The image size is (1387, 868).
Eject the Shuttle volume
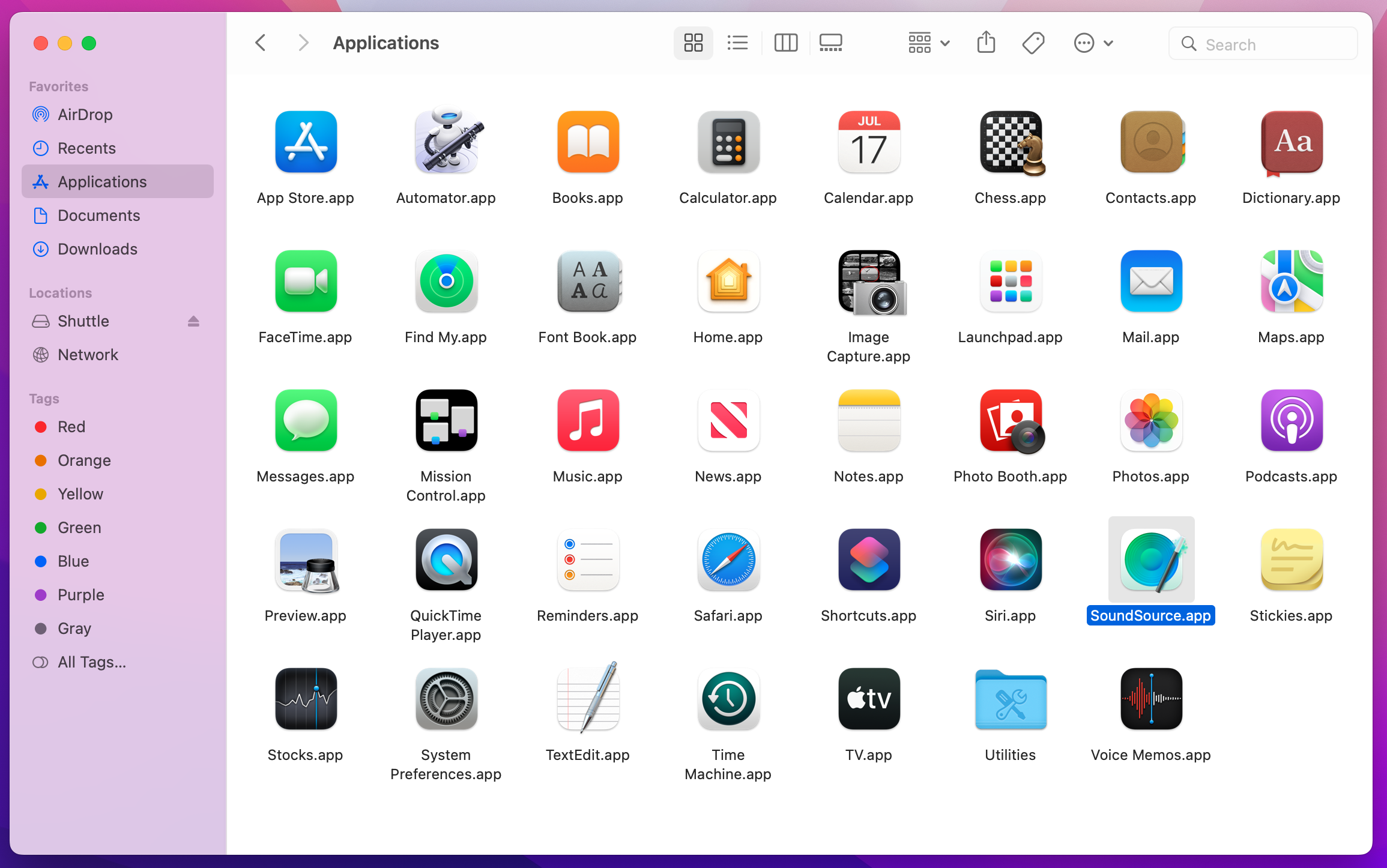tap(193, 321)
